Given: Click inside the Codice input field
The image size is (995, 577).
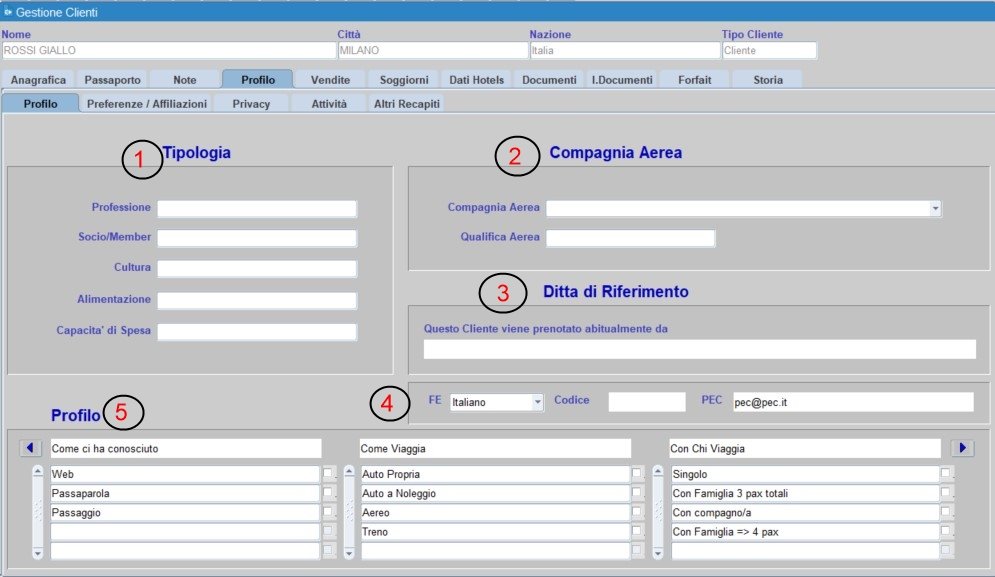Looking at the screenshot, I should click(x=645, y=400).
